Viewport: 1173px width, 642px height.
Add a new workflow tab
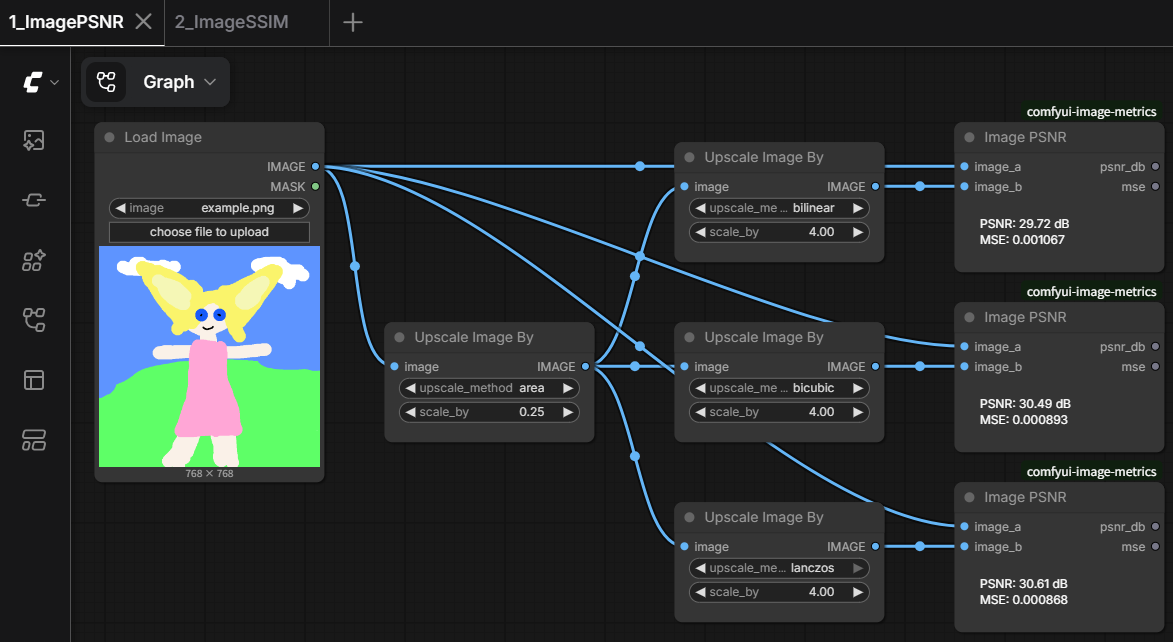pos(352,22)
